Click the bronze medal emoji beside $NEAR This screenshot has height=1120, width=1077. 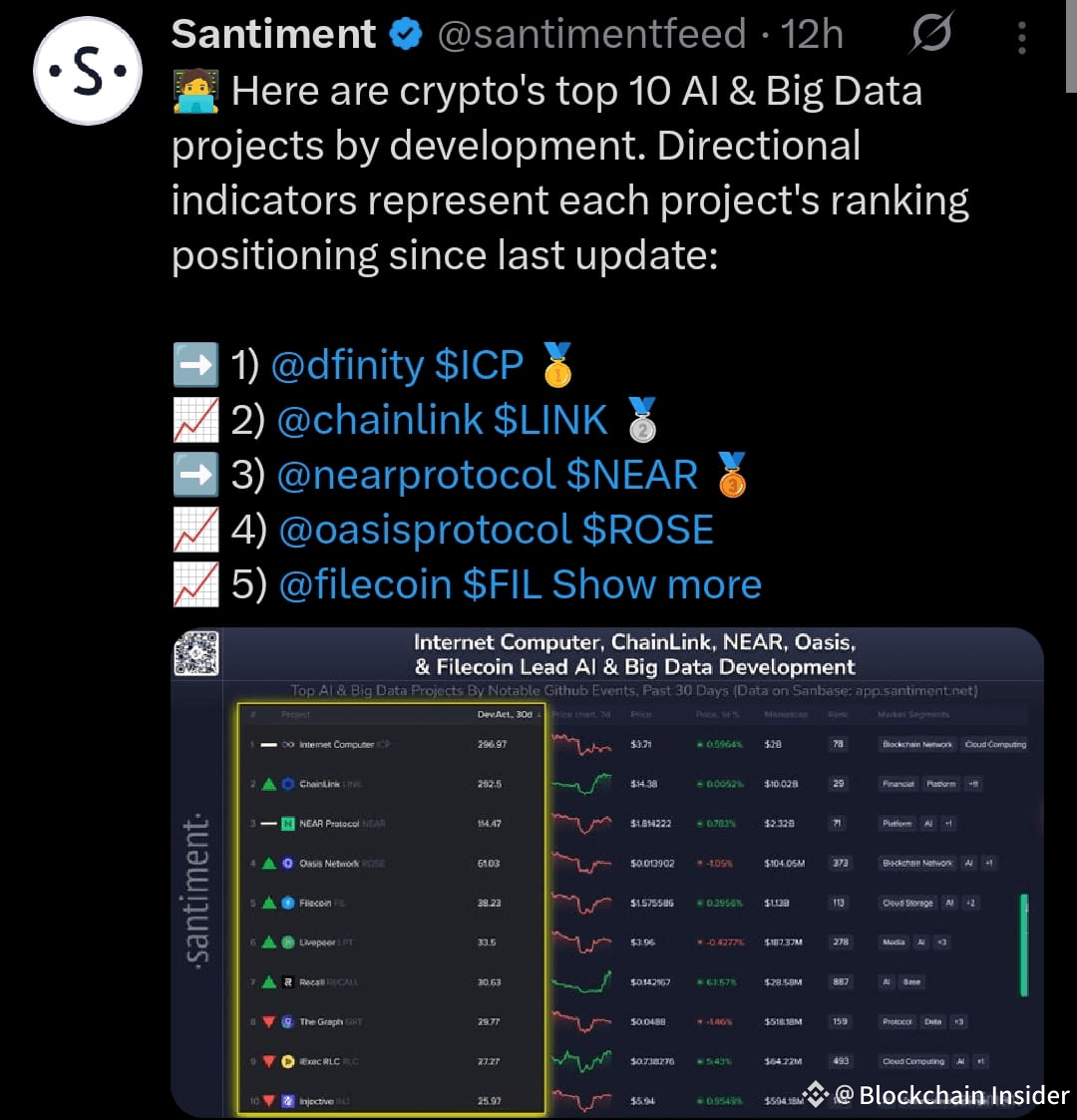734,477
